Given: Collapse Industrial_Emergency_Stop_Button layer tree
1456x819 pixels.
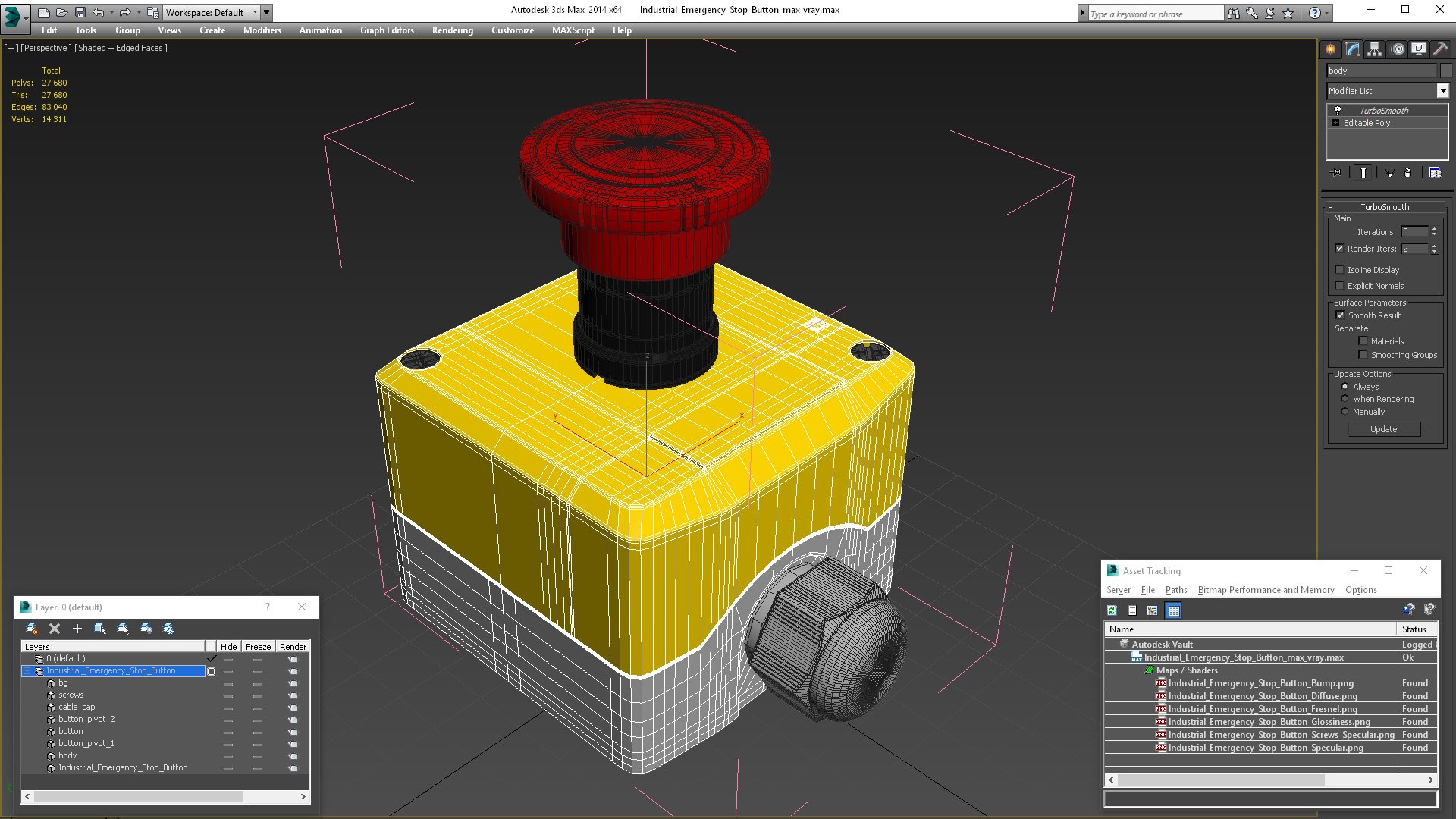Looking at the screenshot, I should (x=27, y=671).
